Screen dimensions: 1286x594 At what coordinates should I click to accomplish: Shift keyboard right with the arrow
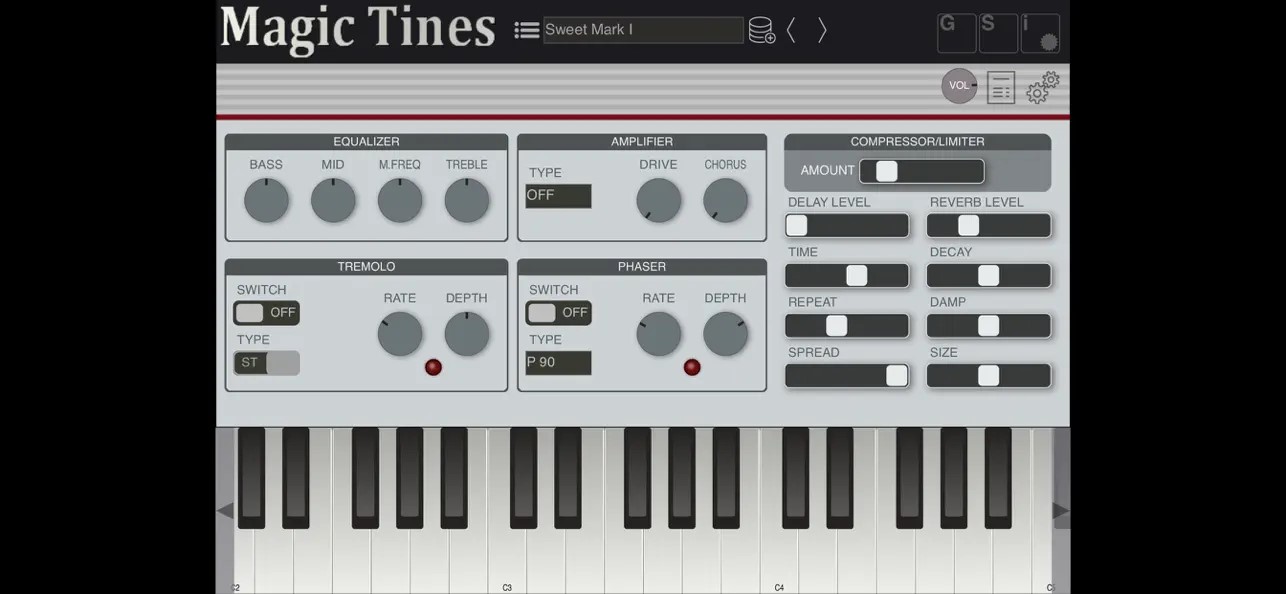1061,510
